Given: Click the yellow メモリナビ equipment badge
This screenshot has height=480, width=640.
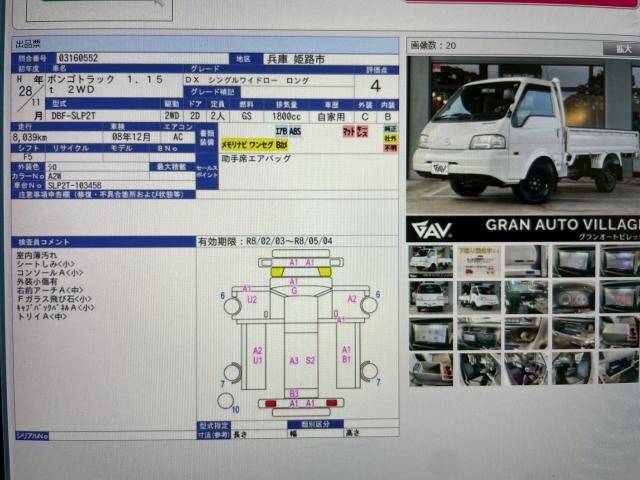Looking at the screenshot, I should click(x=235, y=144).
